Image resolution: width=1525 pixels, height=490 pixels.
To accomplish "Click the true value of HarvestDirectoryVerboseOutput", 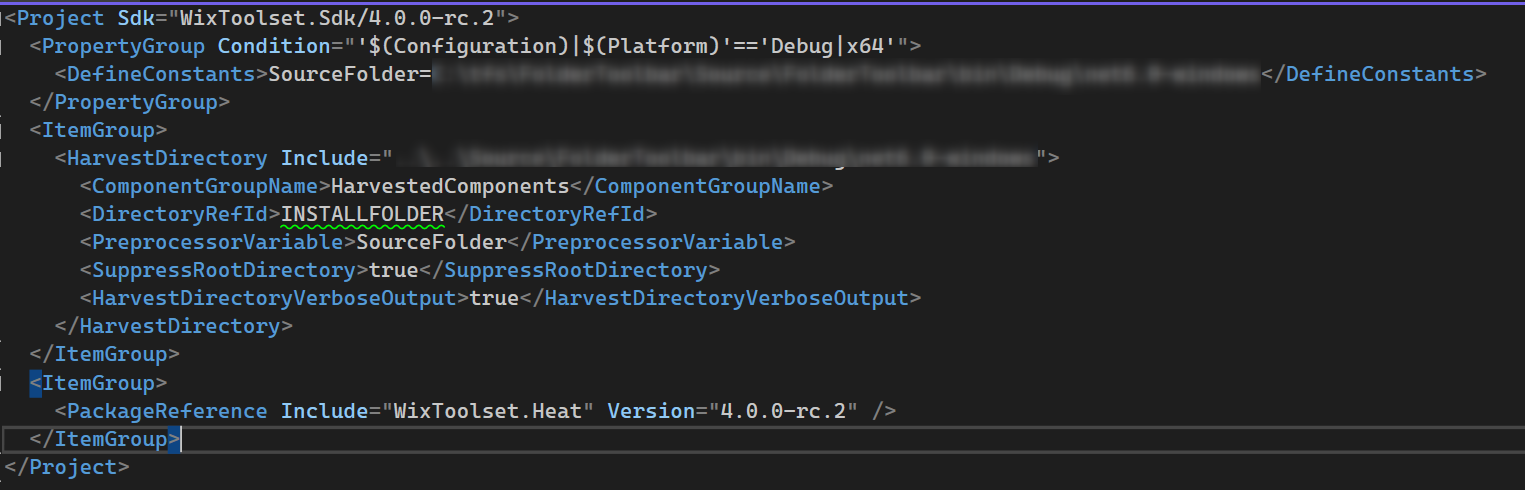I will (495, 298).
